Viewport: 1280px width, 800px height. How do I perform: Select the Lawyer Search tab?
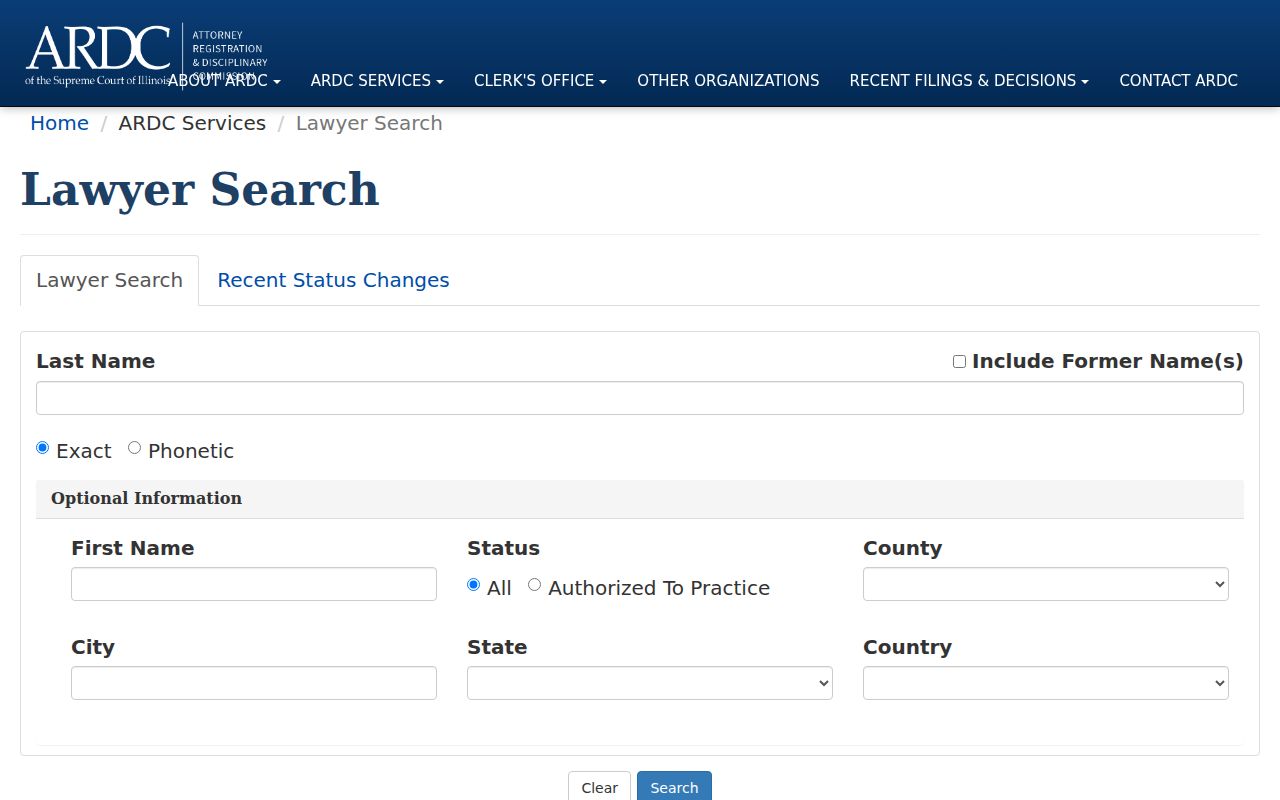coord(109,280)
